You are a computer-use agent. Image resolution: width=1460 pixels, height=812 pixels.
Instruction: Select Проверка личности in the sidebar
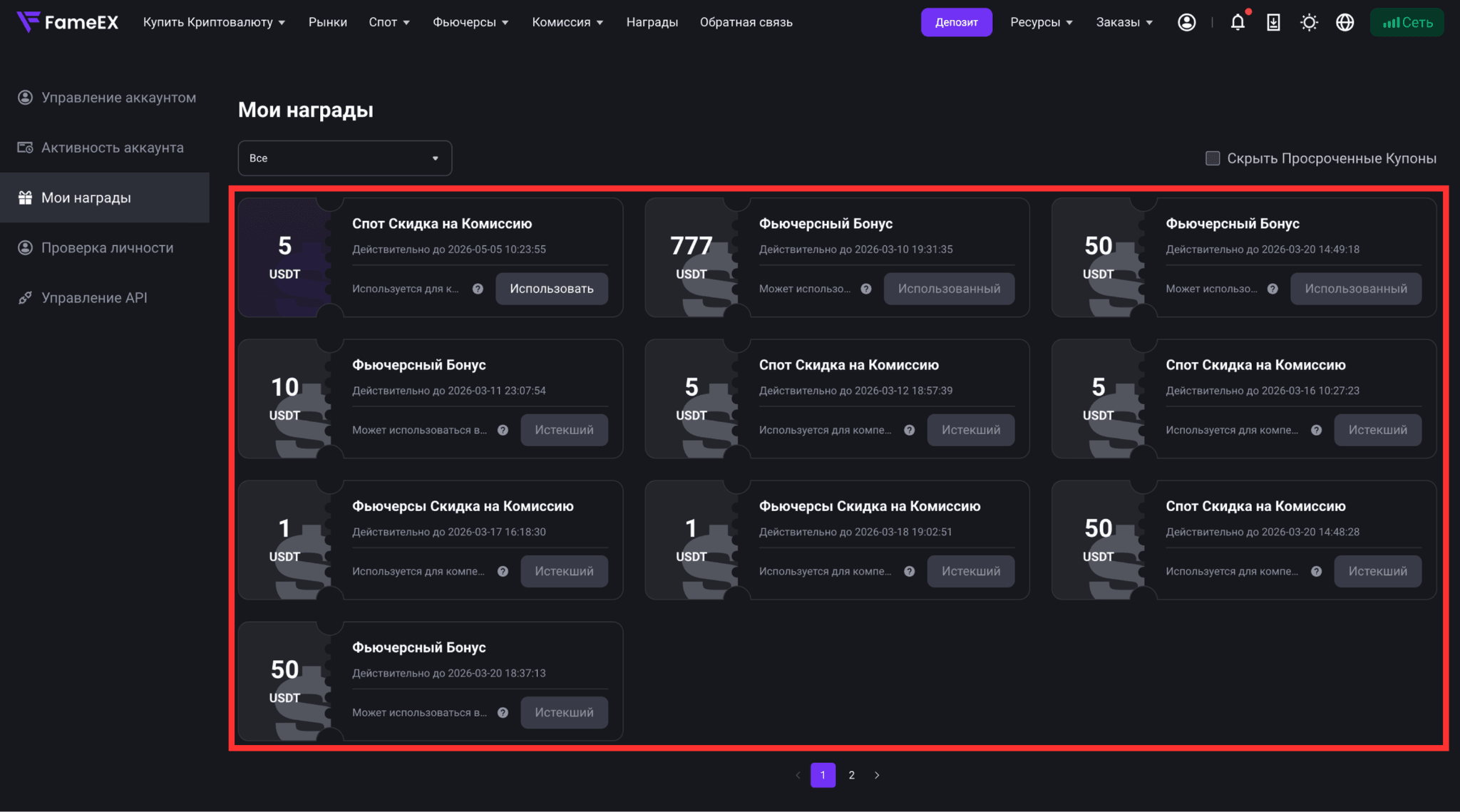(105, 247)
